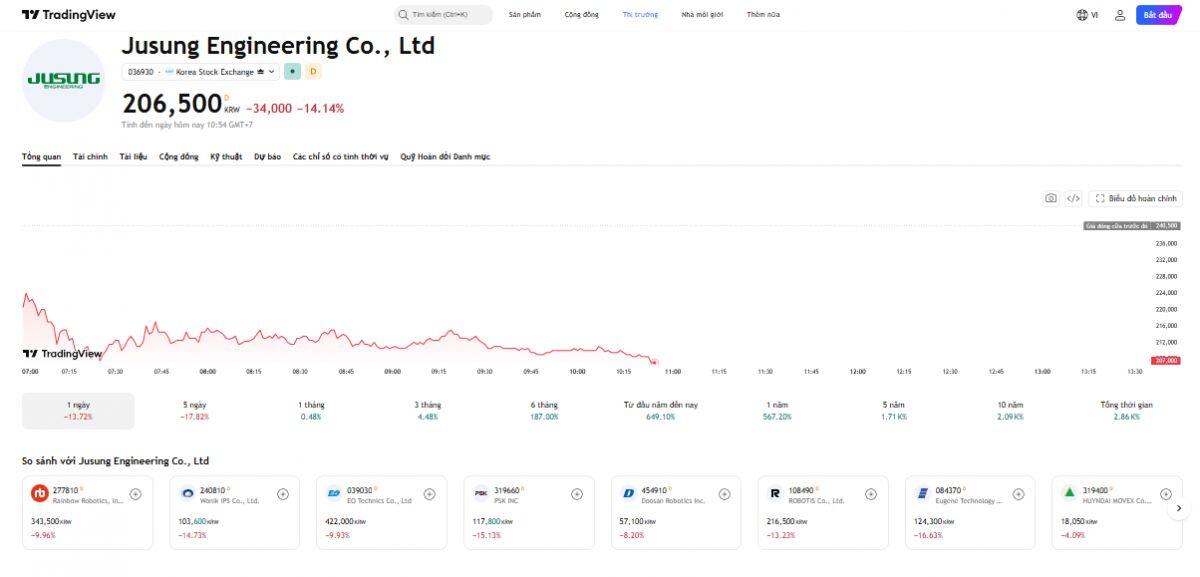Open the Tài liệu tab

133,157
